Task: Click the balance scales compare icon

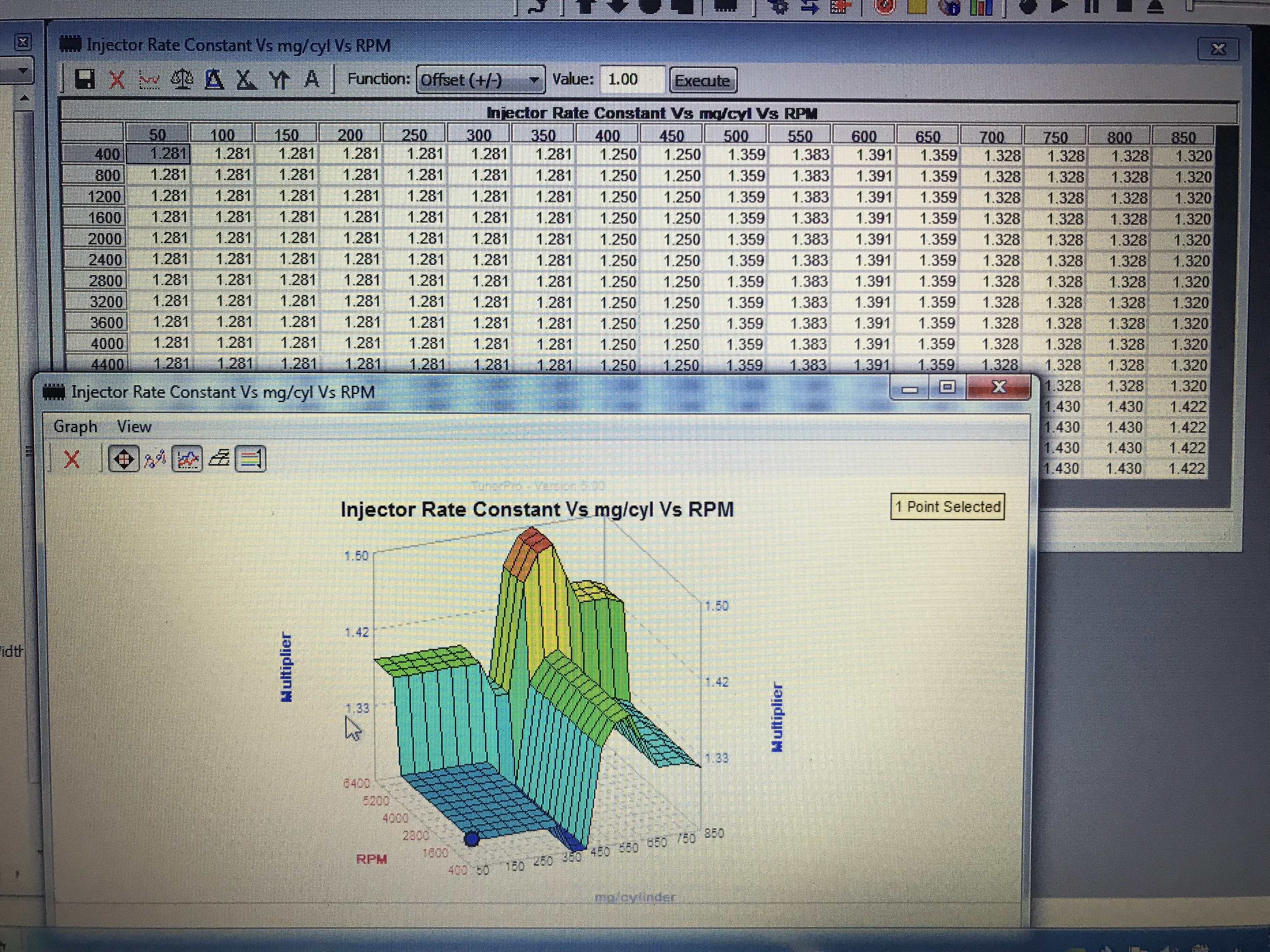Action: 182,79
